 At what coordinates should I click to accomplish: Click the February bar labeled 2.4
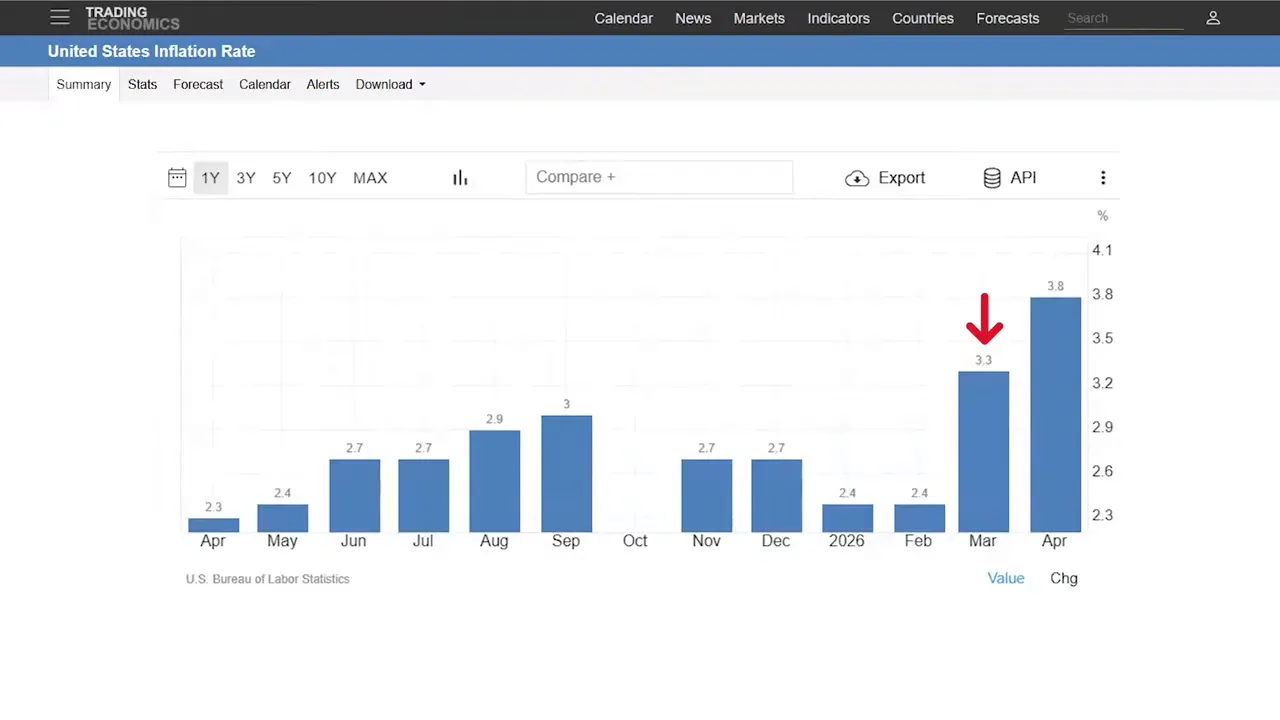[x=919, y=518]
